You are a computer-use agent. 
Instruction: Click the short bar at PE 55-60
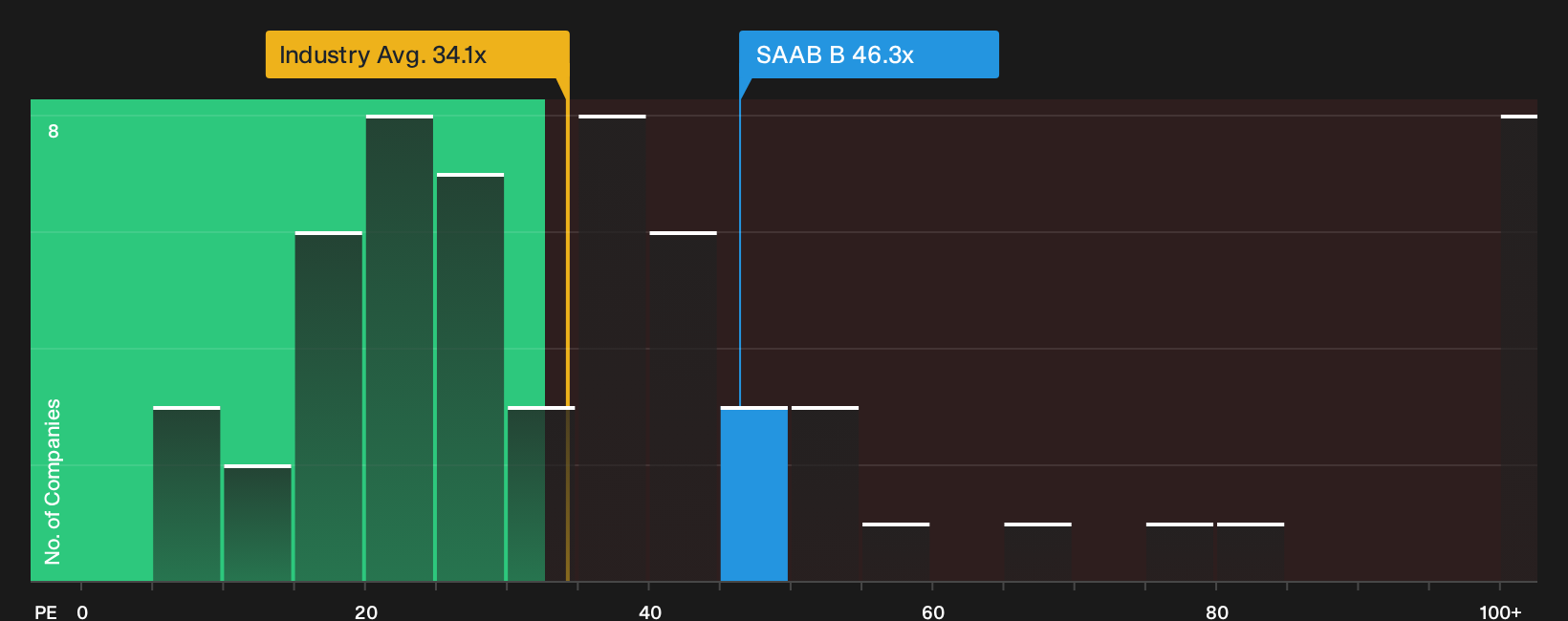point(896,552)
